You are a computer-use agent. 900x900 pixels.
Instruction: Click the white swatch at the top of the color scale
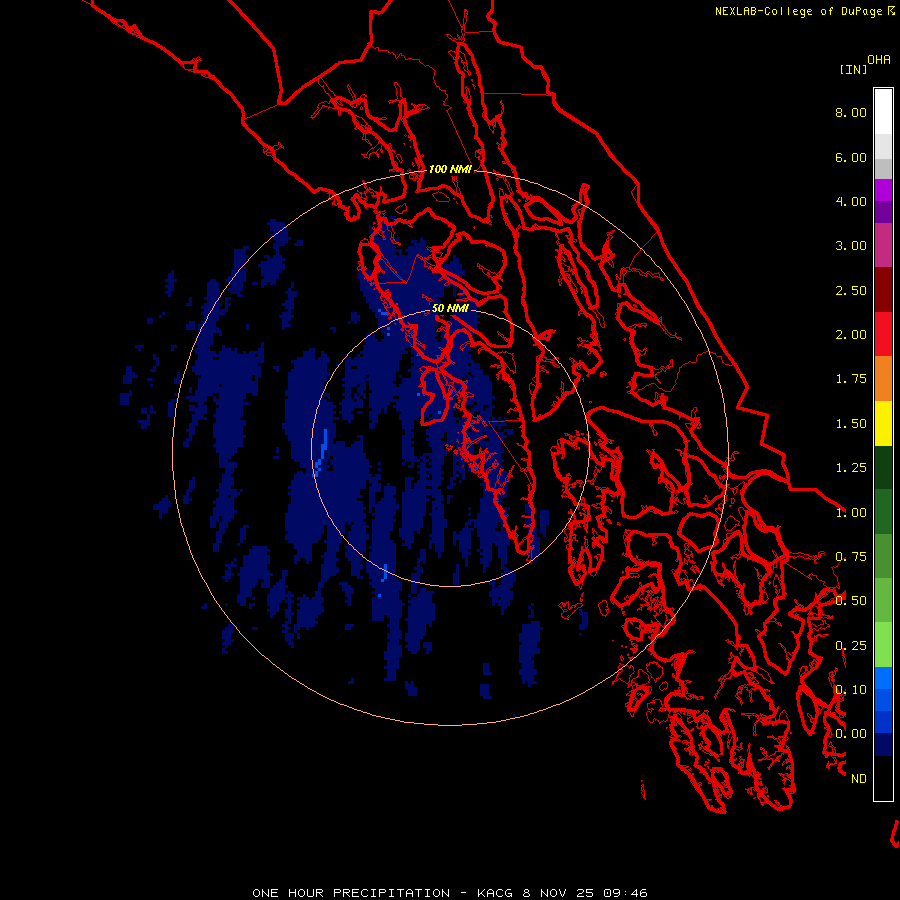click(883, 112)
